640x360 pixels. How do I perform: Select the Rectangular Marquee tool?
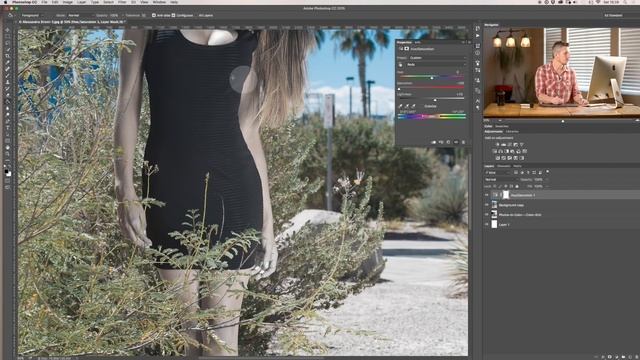(x=8, y=36)
